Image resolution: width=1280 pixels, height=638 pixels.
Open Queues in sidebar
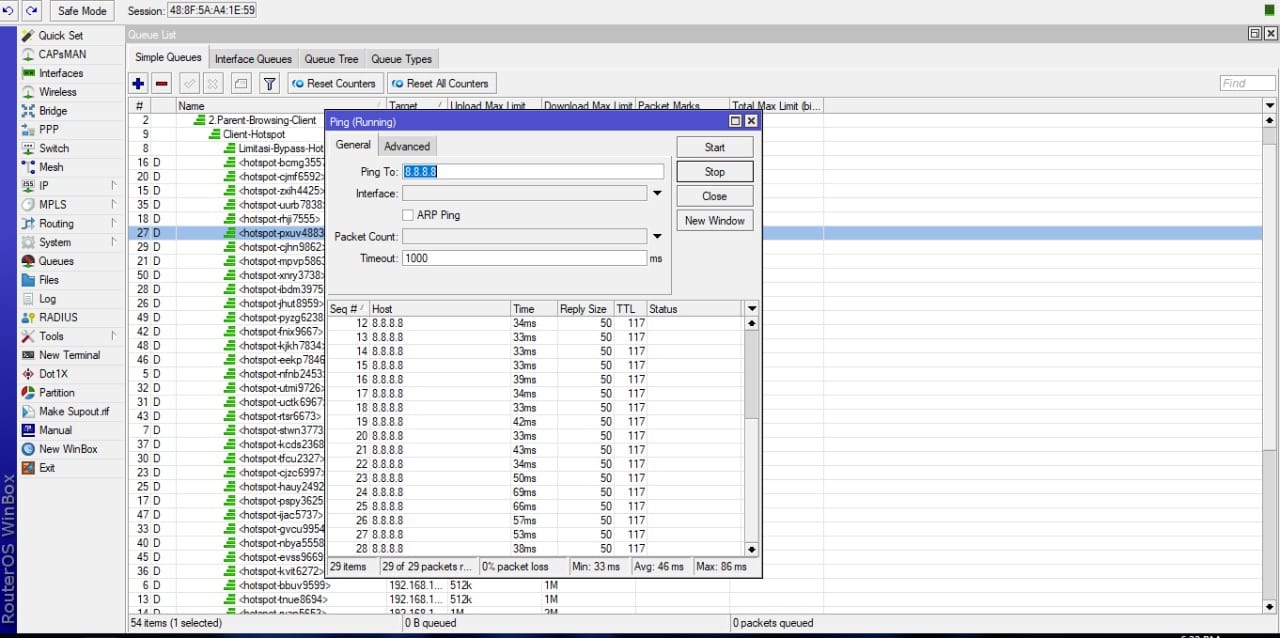point(56,261)
